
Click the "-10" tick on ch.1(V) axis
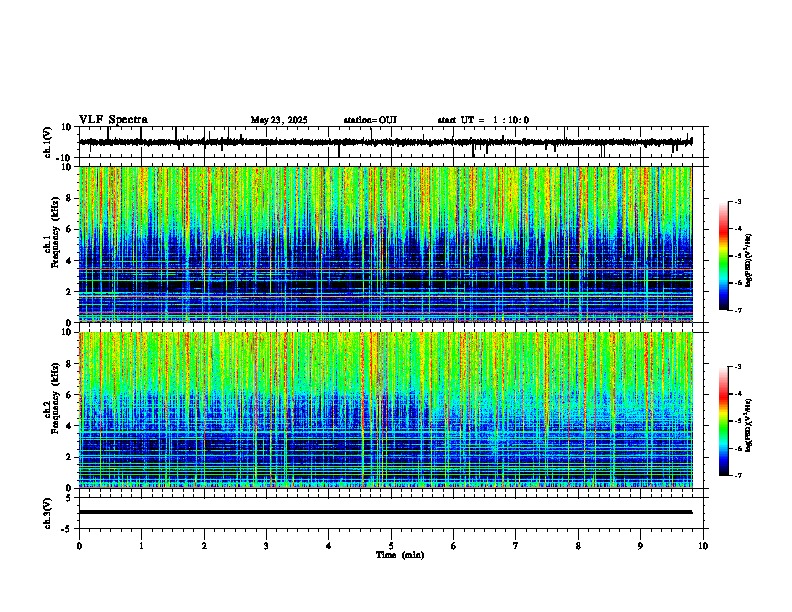coord(65,158)
